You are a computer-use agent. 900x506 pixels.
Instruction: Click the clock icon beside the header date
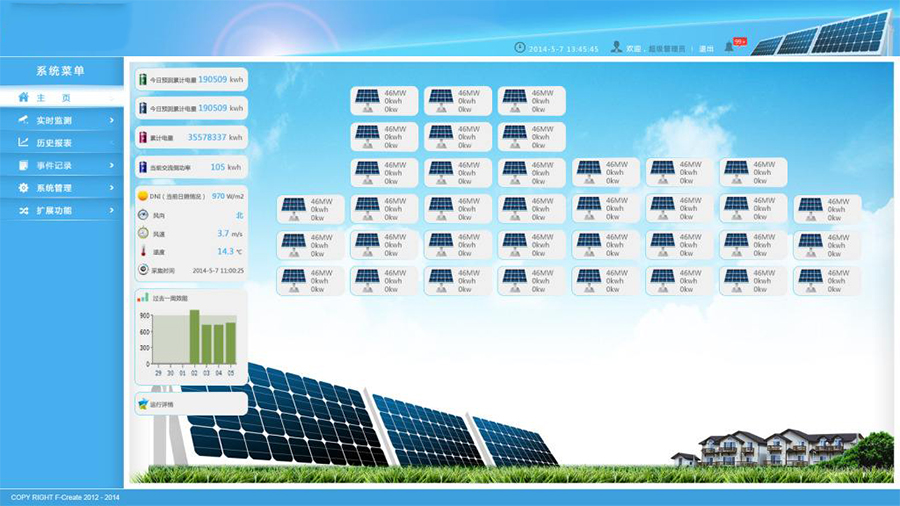[x=519, y=47]
